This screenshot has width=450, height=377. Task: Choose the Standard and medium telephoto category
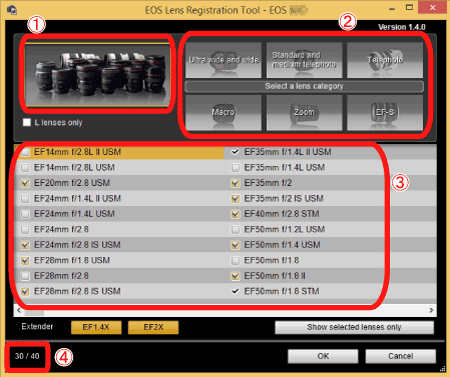pos(304,60)
